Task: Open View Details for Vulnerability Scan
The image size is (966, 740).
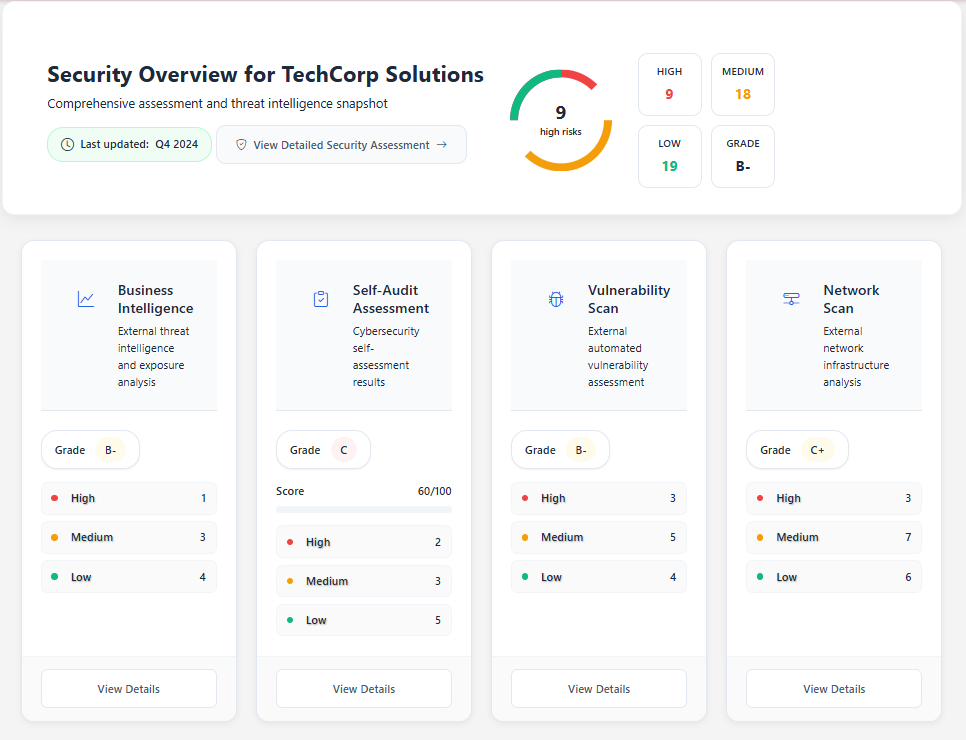Action: (599, 689)
